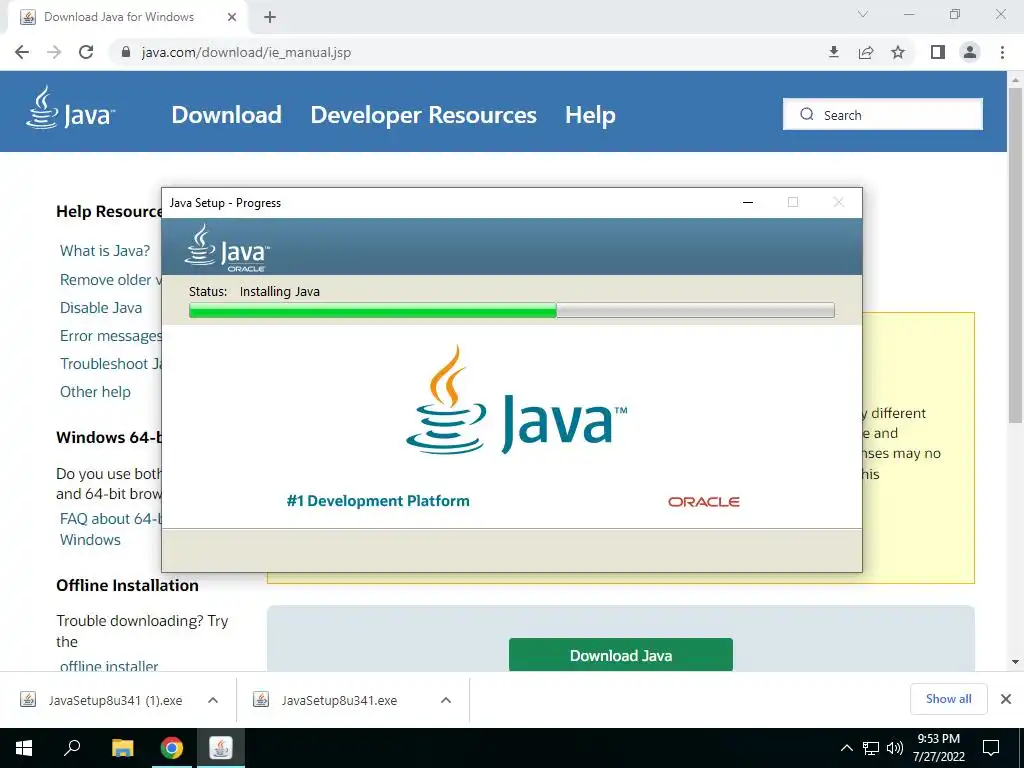Screen dimensions: 1024x768
Task: Click the Oracle logo in the installer
Action: coord(703,502)
